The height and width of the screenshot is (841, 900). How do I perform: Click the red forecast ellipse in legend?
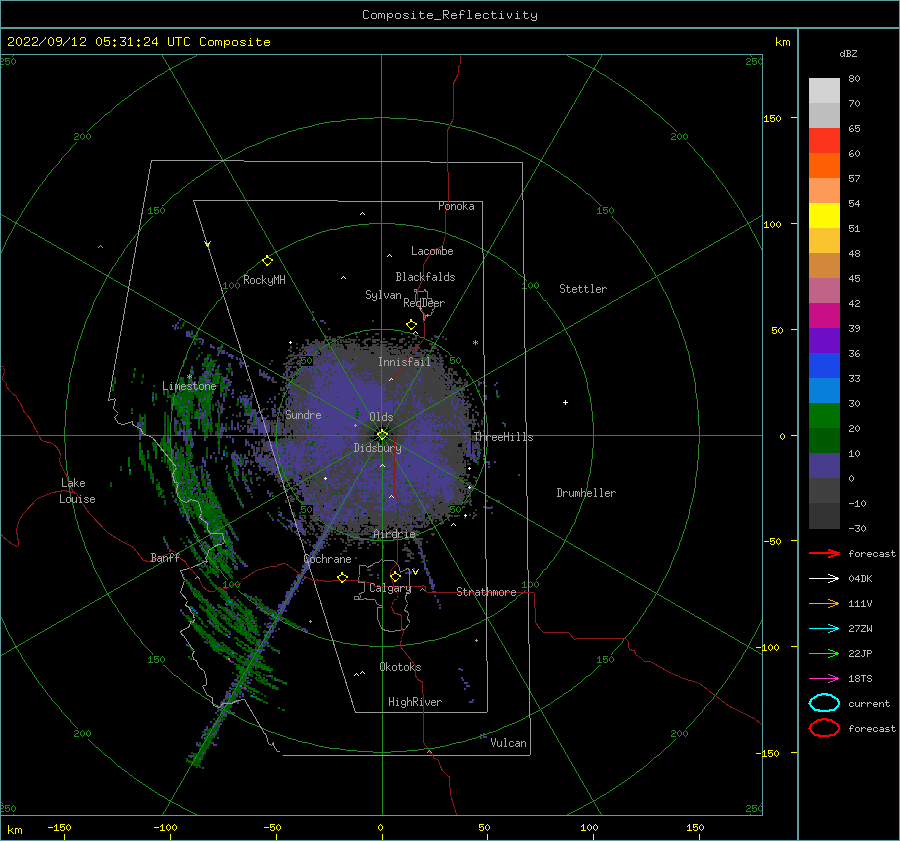pos(824,728)
